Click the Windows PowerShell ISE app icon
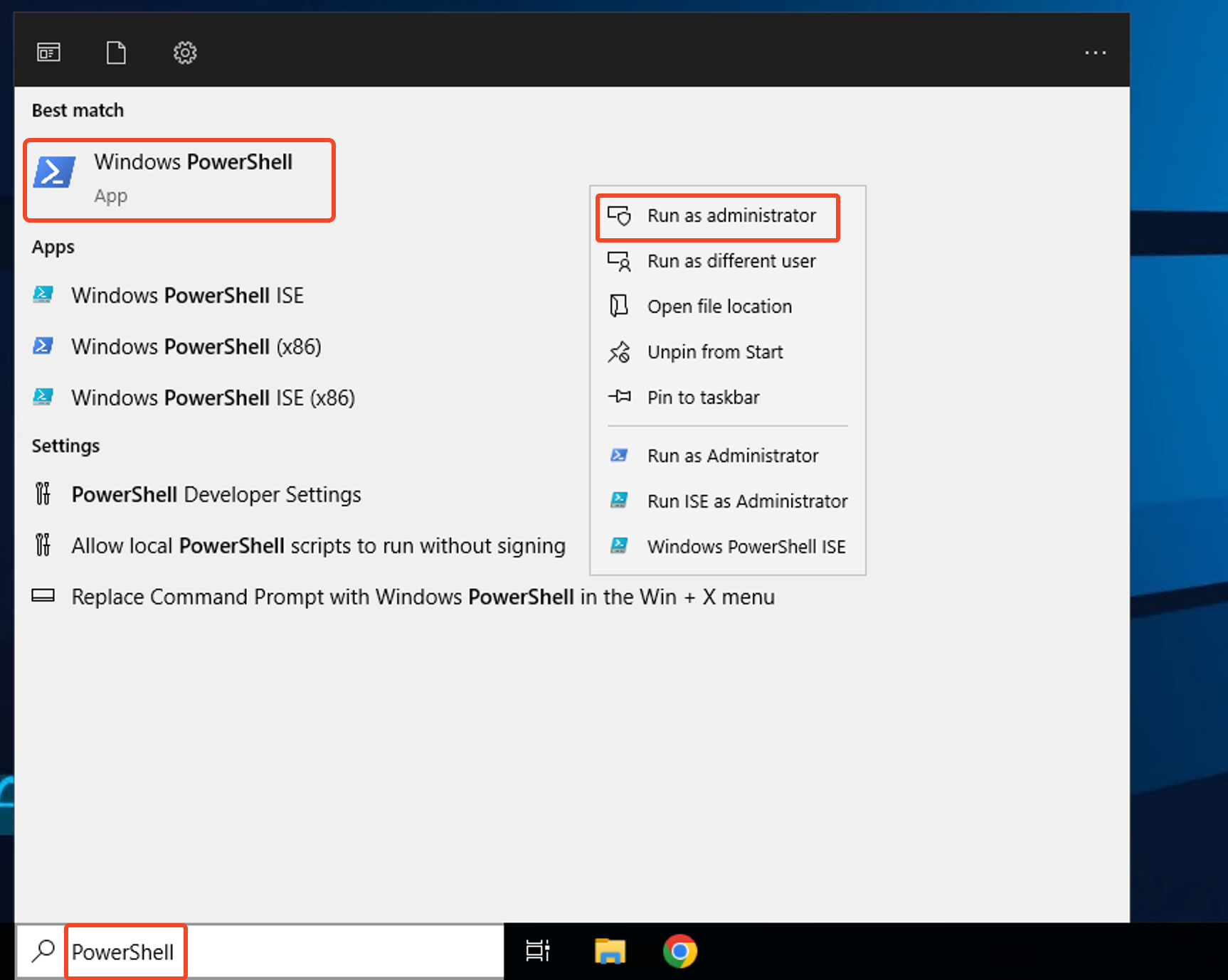This screenshot has height=980, width=1228. pos(43,294)
